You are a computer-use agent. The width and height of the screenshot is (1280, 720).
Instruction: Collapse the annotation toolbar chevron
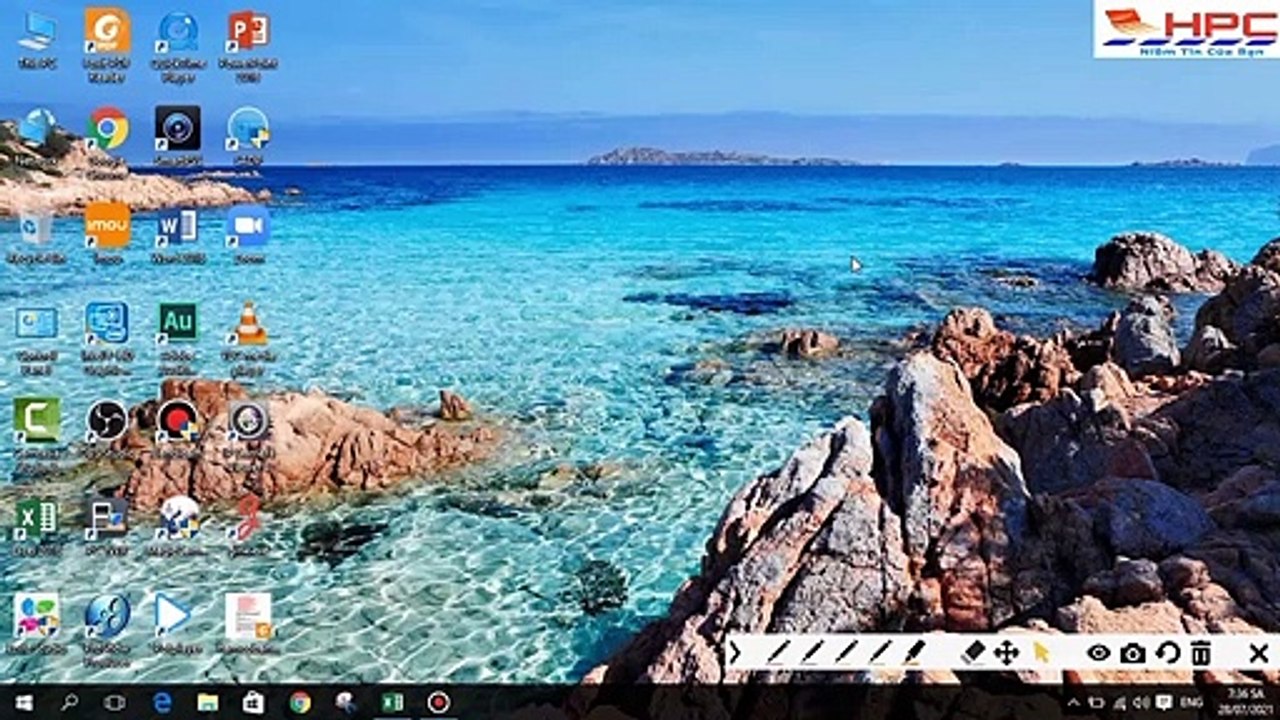734,653
